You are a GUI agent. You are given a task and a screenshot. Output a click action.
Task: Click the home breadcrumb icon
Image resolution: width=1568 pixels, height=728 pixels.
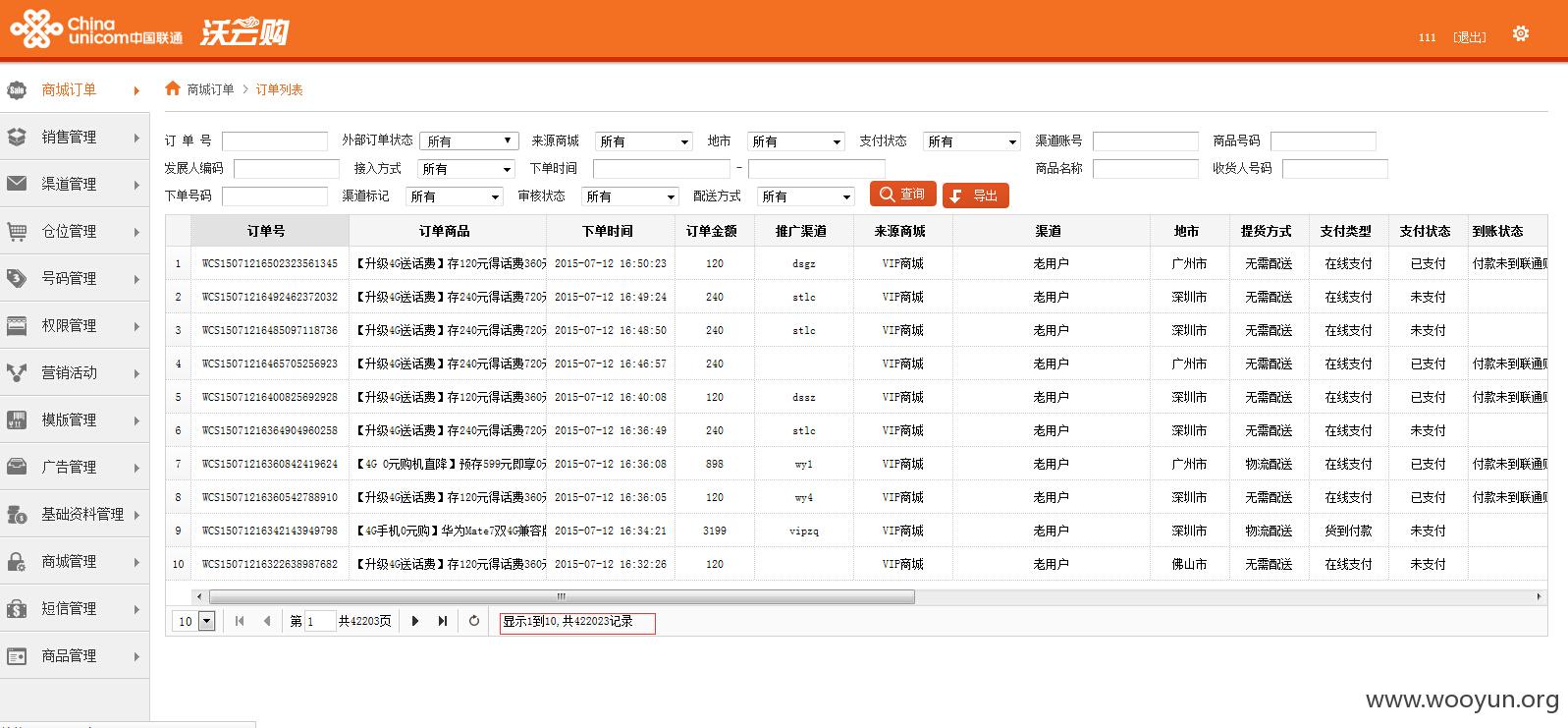[173, 88]
